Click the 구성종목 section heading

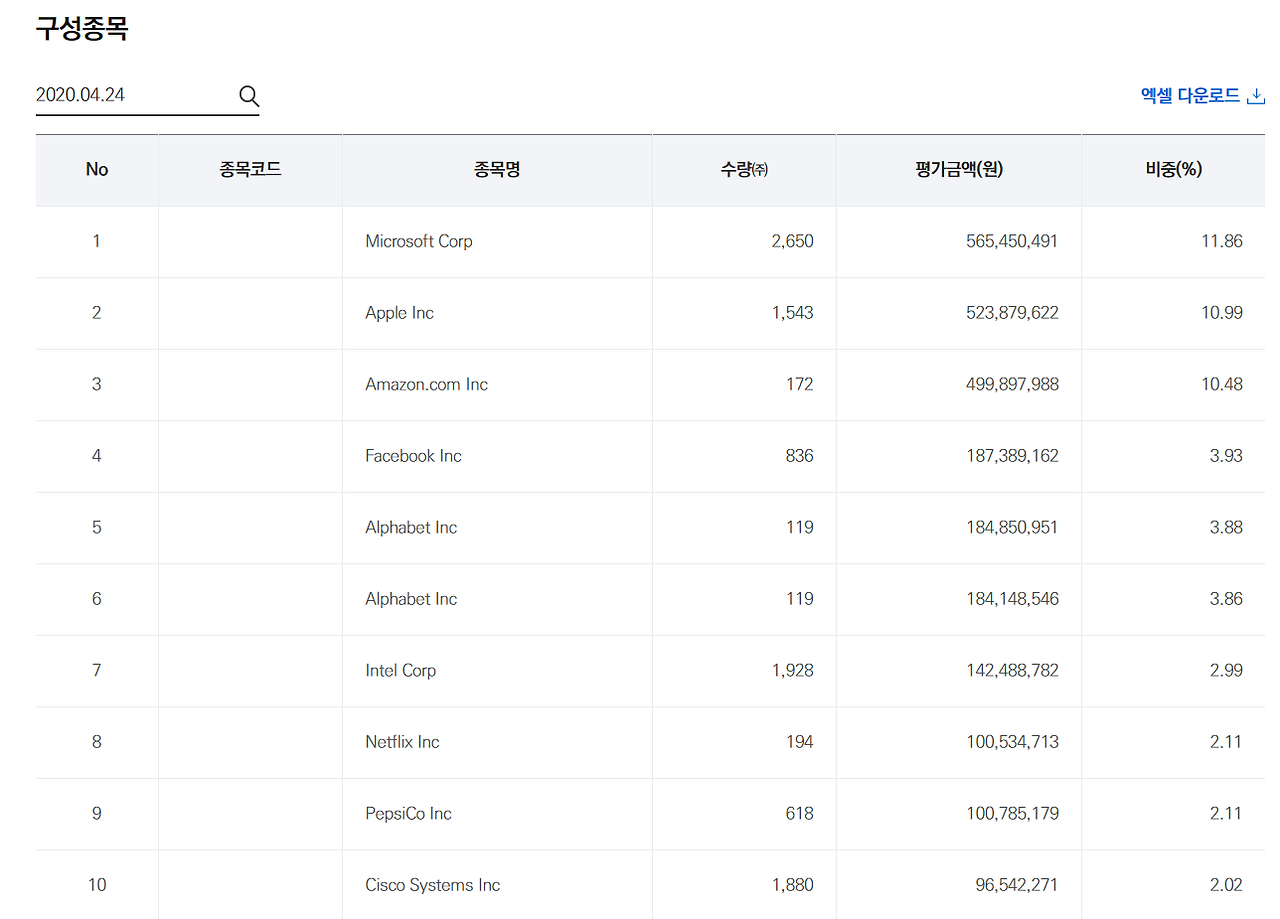pyautogui.click(x=82, y=28)
